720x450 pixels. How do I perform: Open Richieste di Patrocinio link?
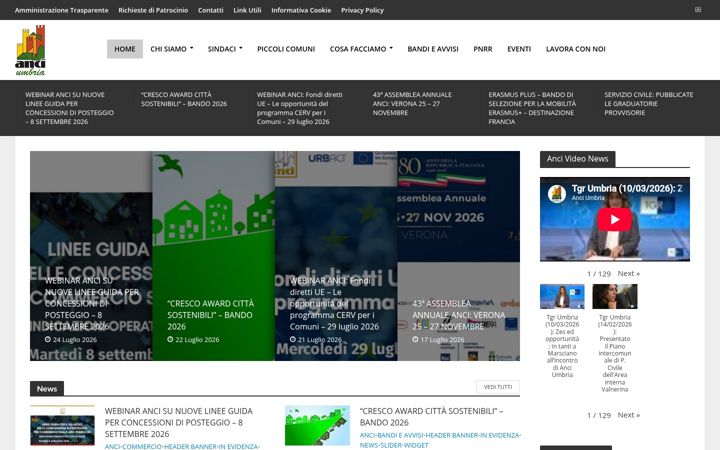tap(153, 10)
